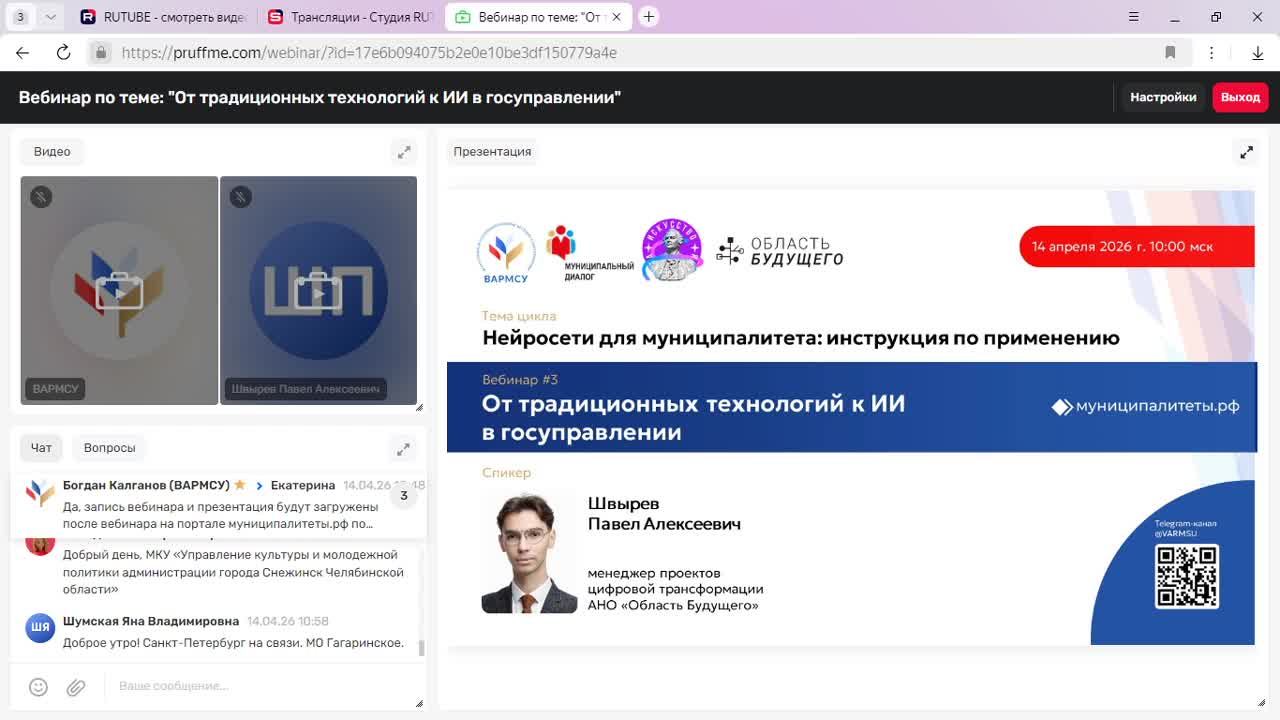The image size is (1280, 720).
Task: Select the active Вебинар по теме browser tab
Action: pyautogui.click(x=537, y=17)
